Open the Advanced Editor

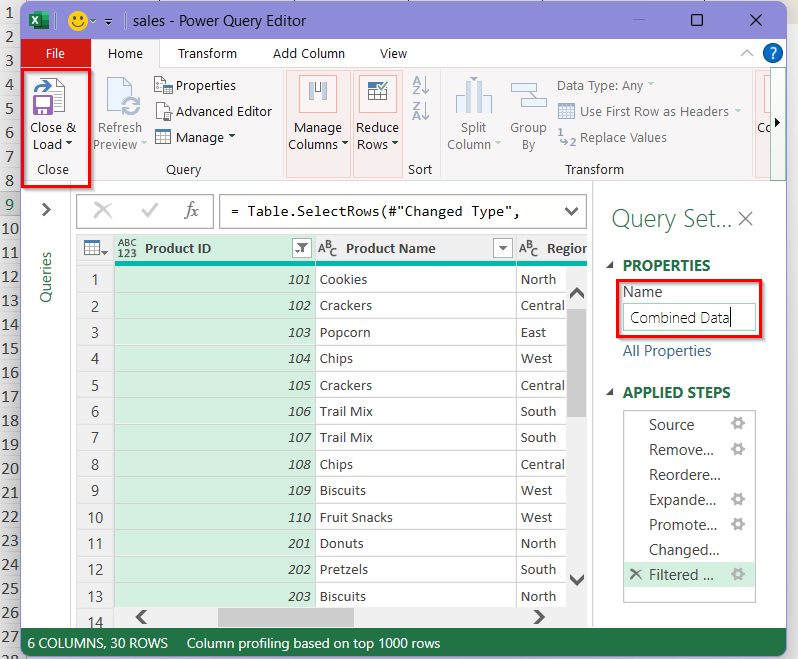click(213, 111)
